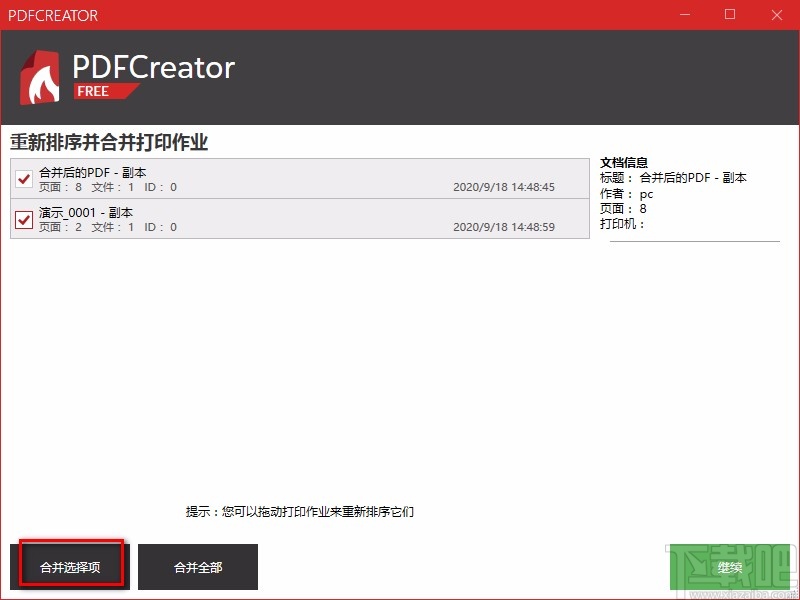Screen dimensions: 800x600
Task: Click the 作者 value pc
Action: (645, 193)
